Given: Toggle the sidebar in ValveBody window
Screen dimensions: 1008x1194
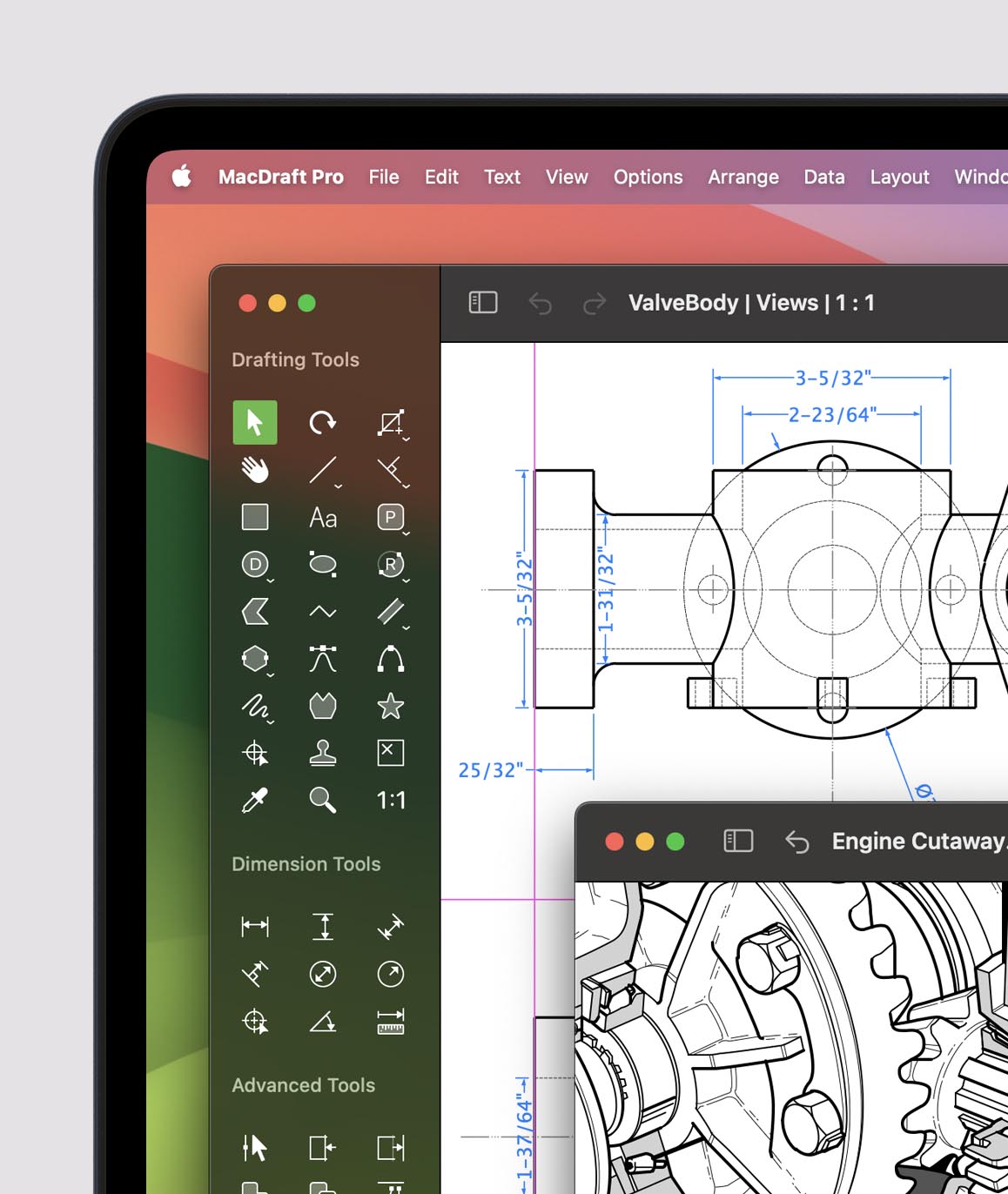Looking at the screenshot, I should pos(483,303).
